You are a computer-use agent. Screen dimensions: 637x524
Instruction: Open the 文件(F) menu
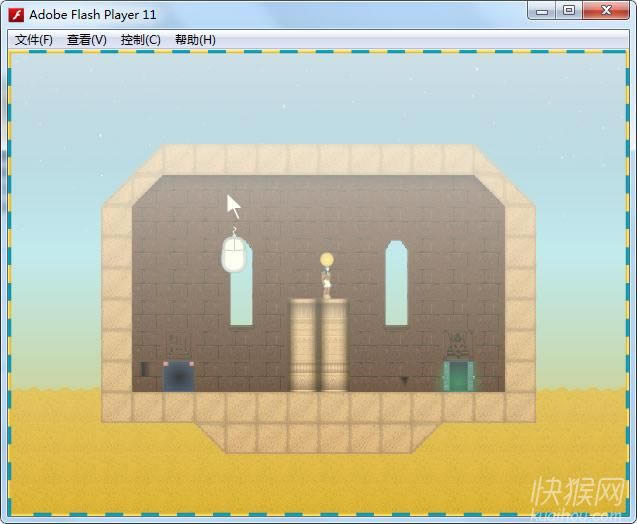33,40
